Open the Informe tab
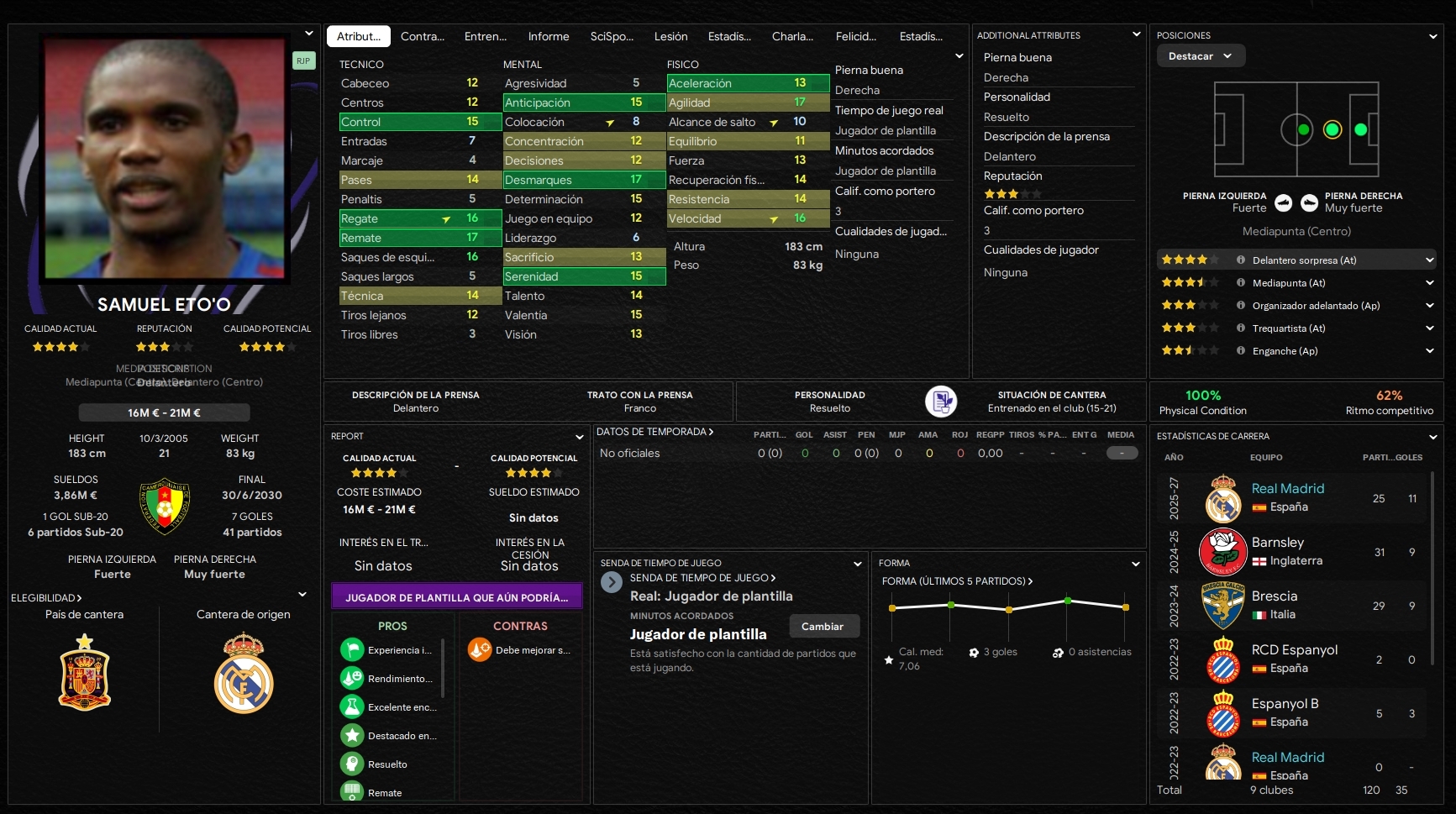The image size is (1456, 814). click(x=549, y=36)
